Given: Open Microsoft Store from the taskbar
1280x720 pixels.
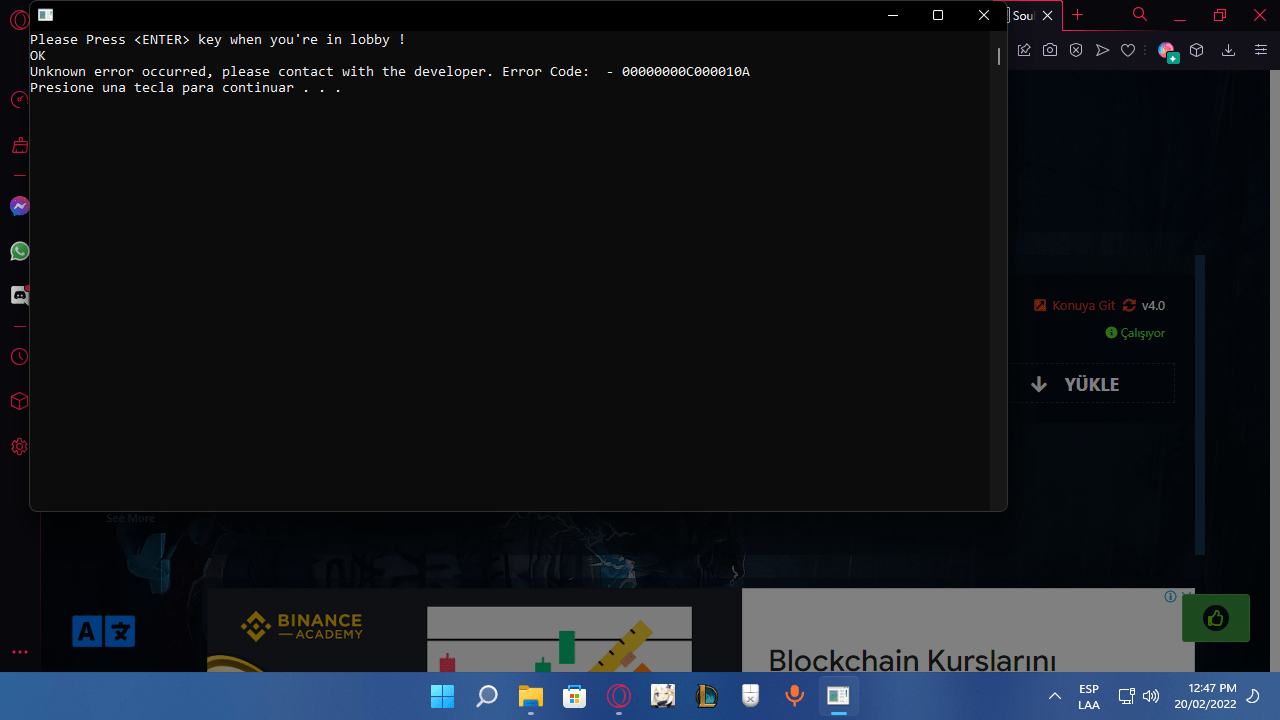Looking at the screenshot, I should click(574, 696).
